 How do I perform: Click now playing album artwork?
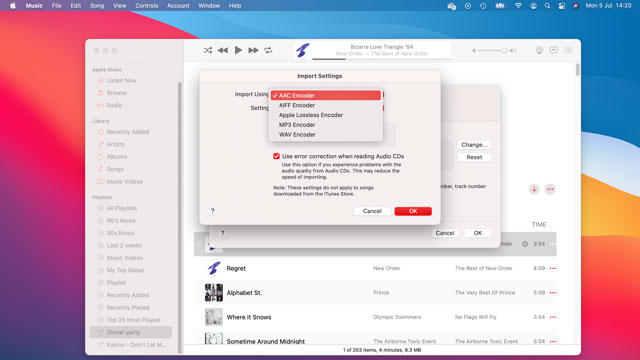pos(303,50)
